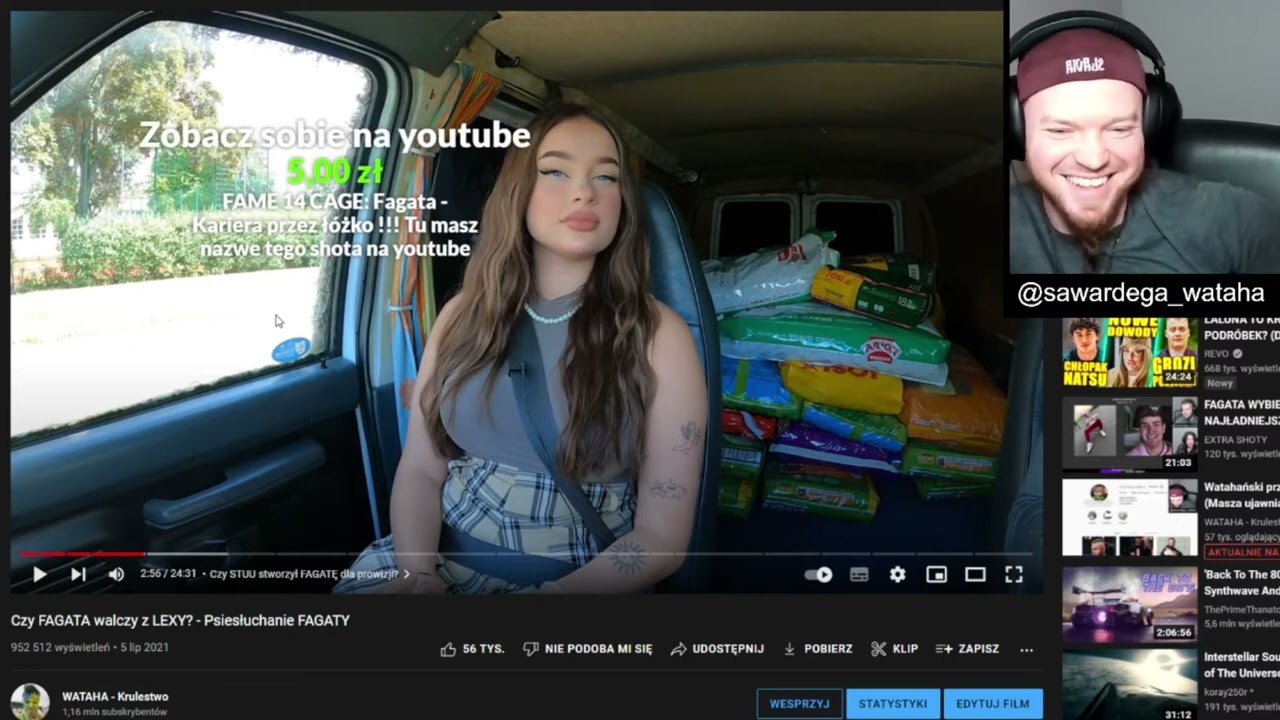Enter fullscreen mode
Viewport: 1280px width, 720px height.
[x=1013, y=574]
